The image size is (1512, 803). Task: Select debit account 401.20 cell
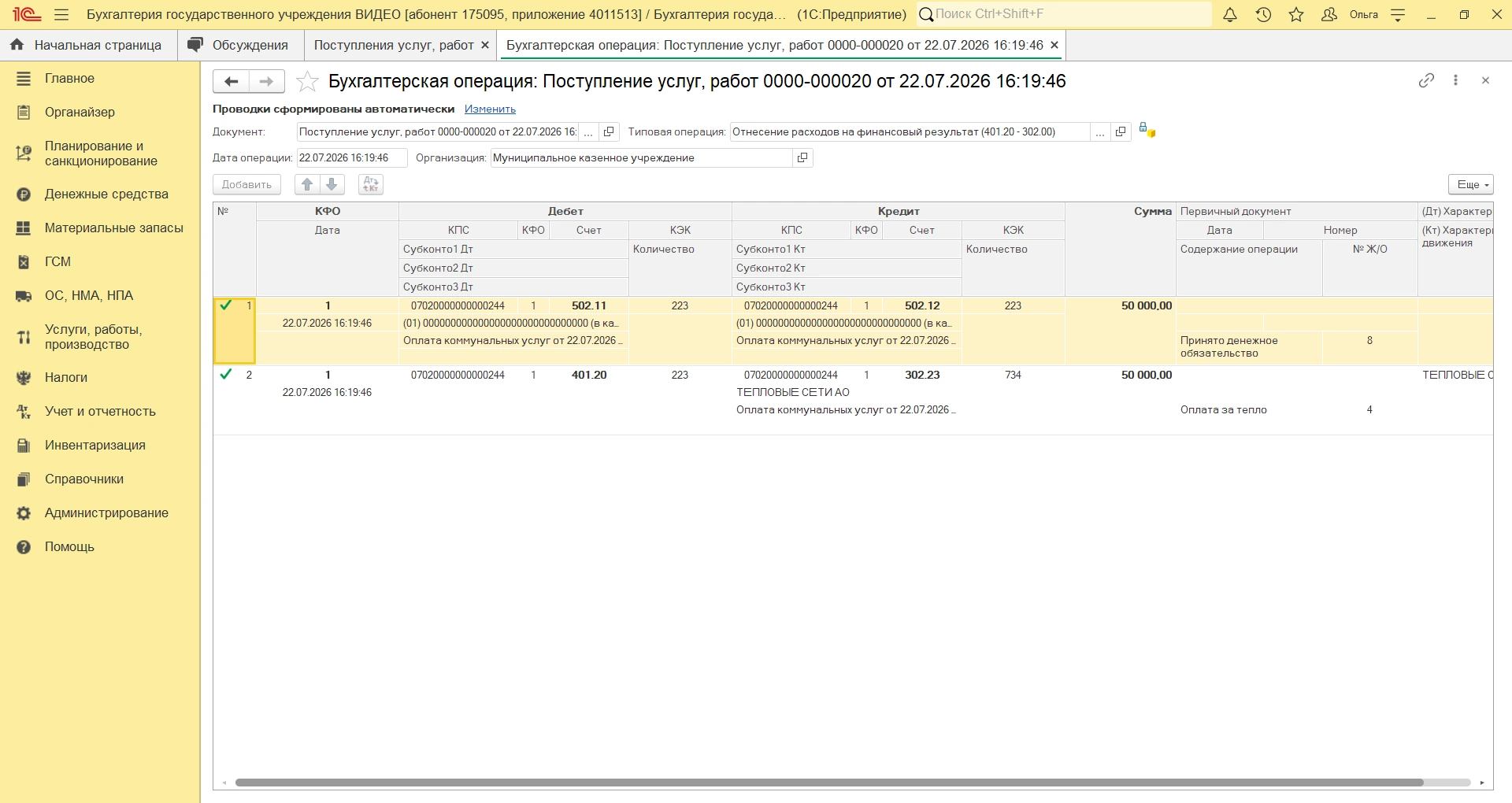589,375
